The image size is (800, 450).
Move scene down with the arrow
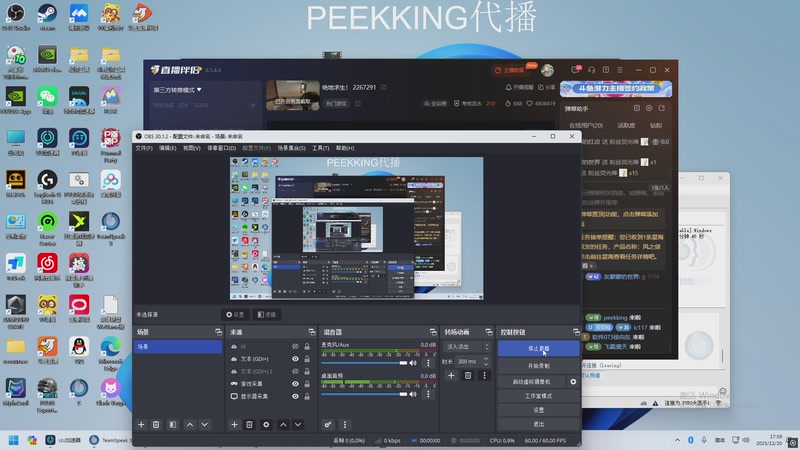point(205,424)
